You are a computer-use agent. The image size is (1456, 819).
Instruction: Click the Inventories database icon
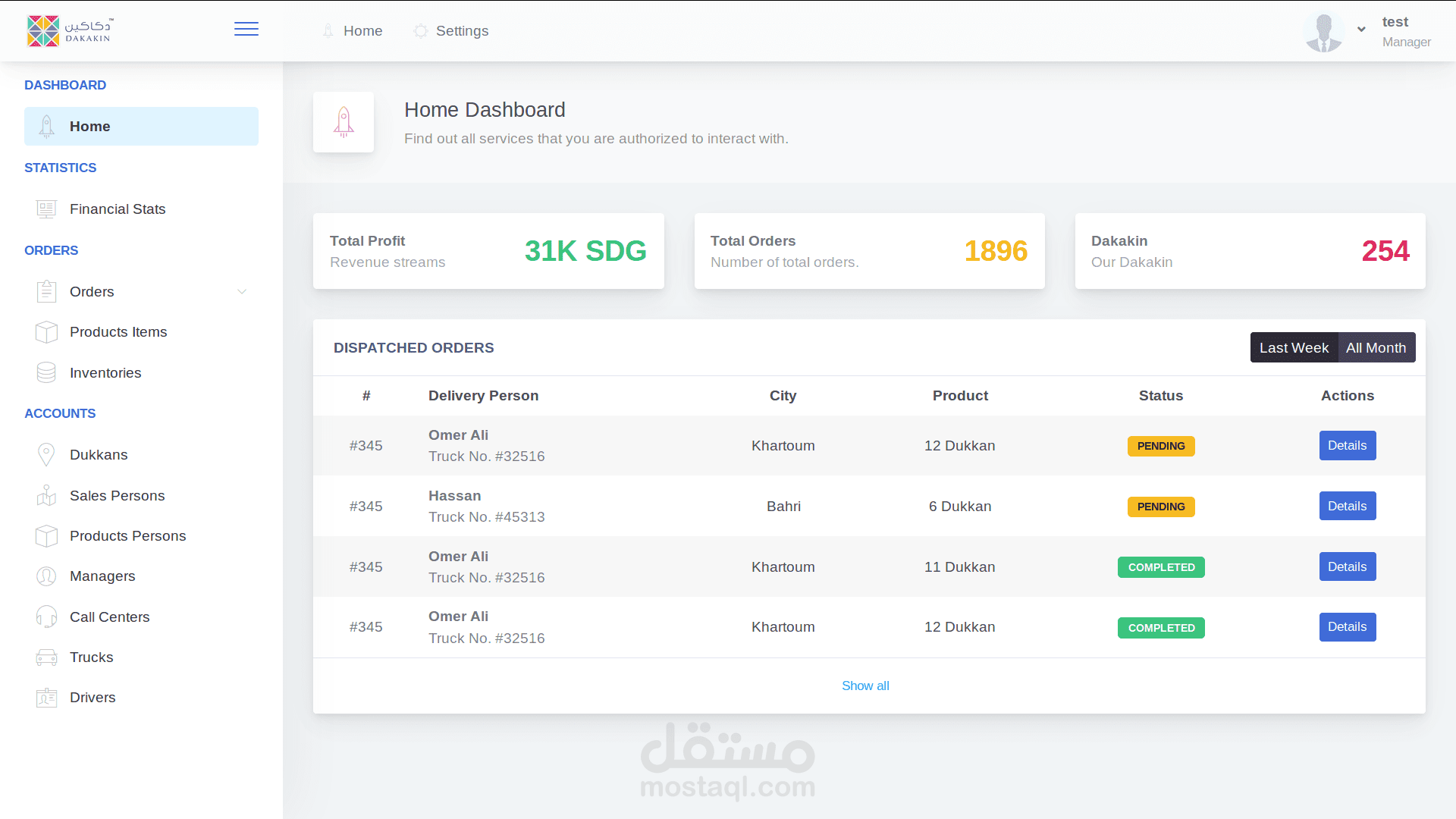(46, 372)
